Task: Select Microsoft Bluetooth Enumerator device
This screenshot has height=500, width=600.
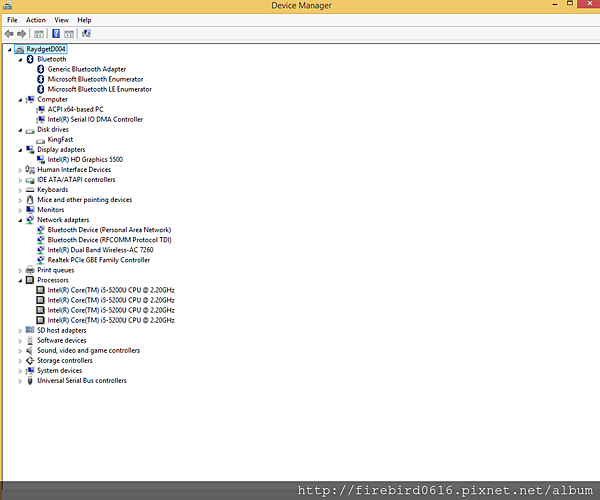Action: [x=95, y=79]
